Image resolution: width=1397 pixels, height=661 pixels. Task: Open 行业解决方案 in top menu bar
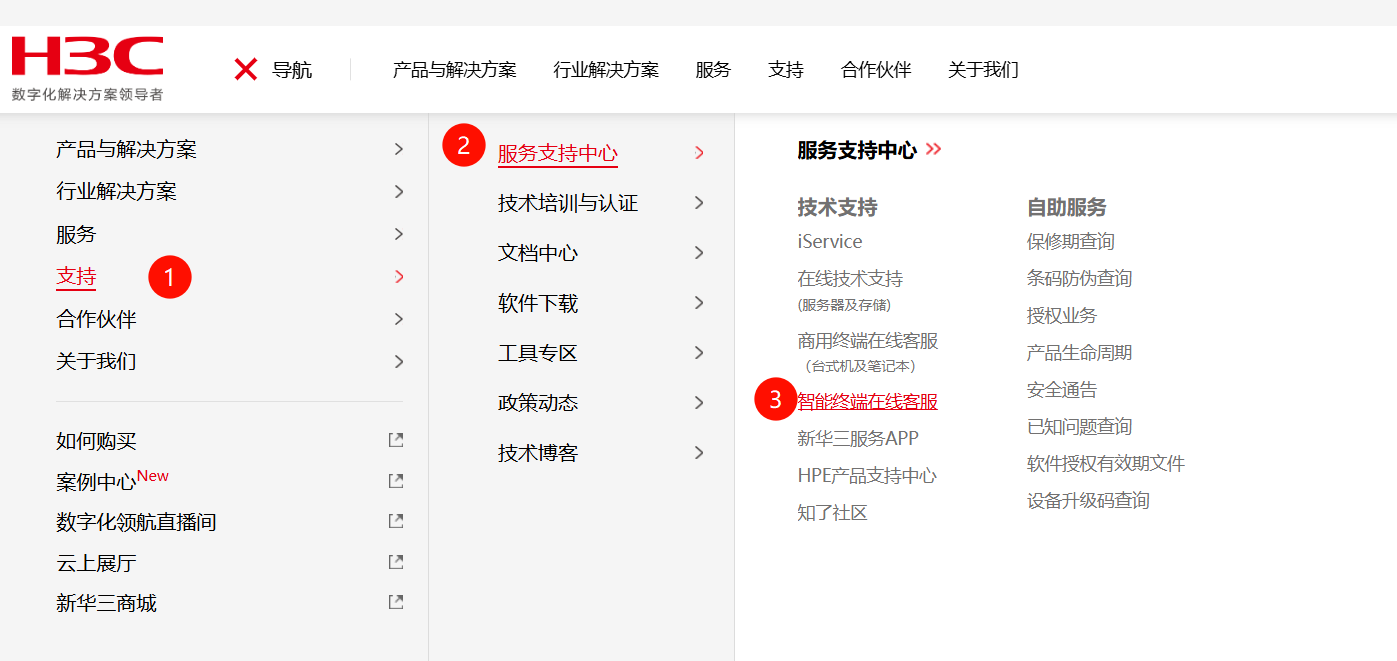pyautogui.click(x=606, y=70)
